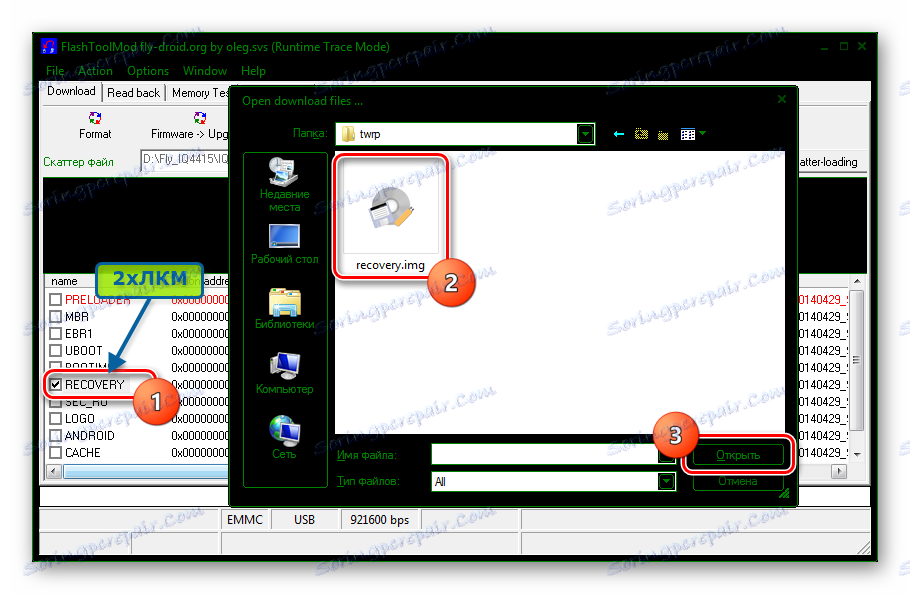Image resolution: width=910 pixels, height=594 pixels.
Task: Open the Views menu dropdown arrow
Action: [704, 132]
